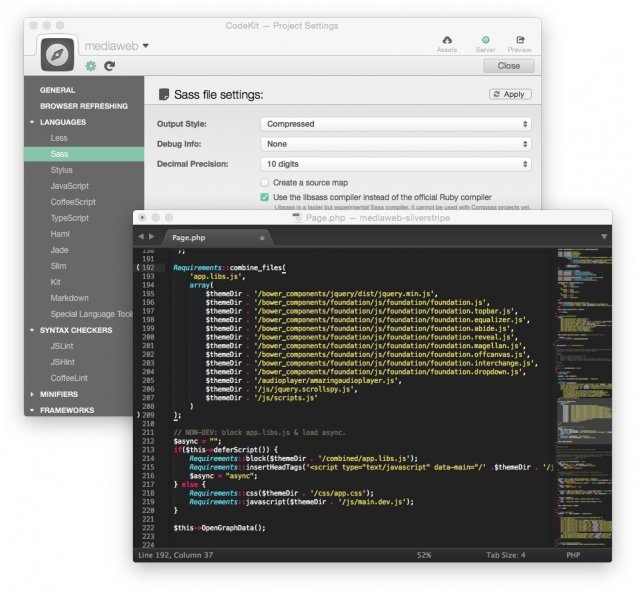The width and height of the screenshot is (636, 591).
Task: Open Jade language settings
Action: tap(59, 250)
